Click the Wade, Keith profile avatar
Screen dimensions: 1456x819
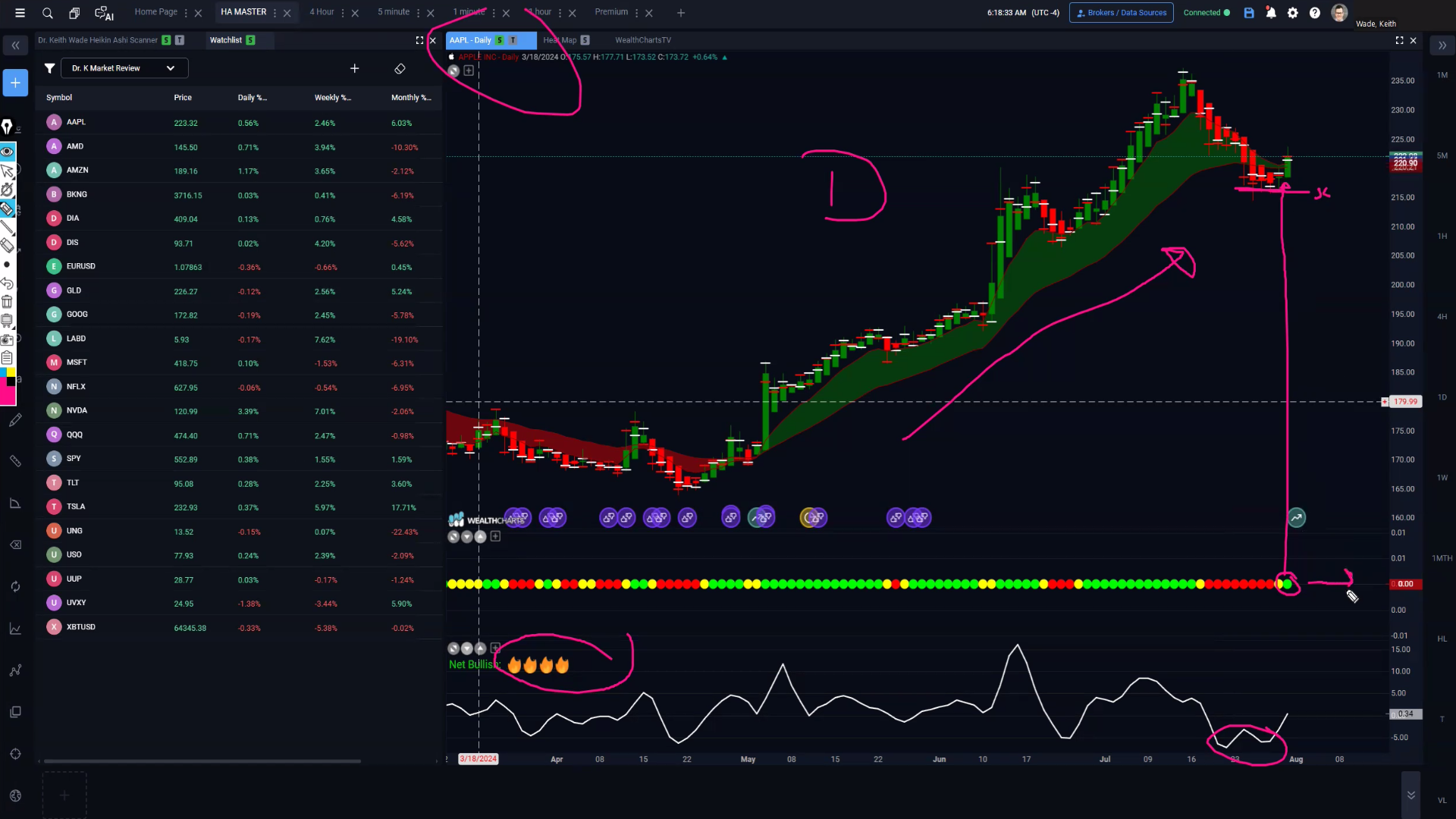pyautogui.click(x=1339, y=13)
